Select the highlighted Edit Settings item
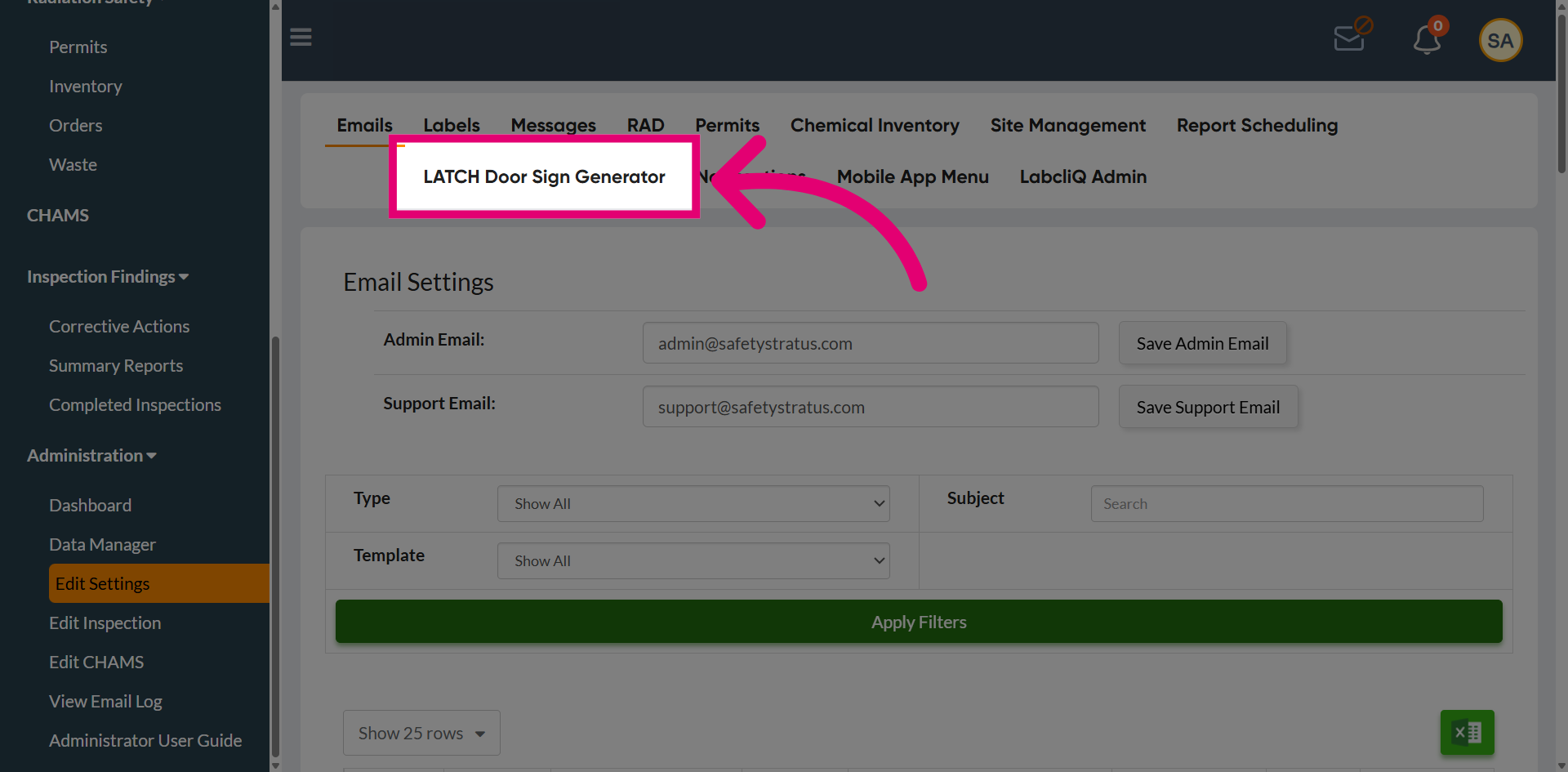This screenshot has width=1568, height=772. coord(159,583)
